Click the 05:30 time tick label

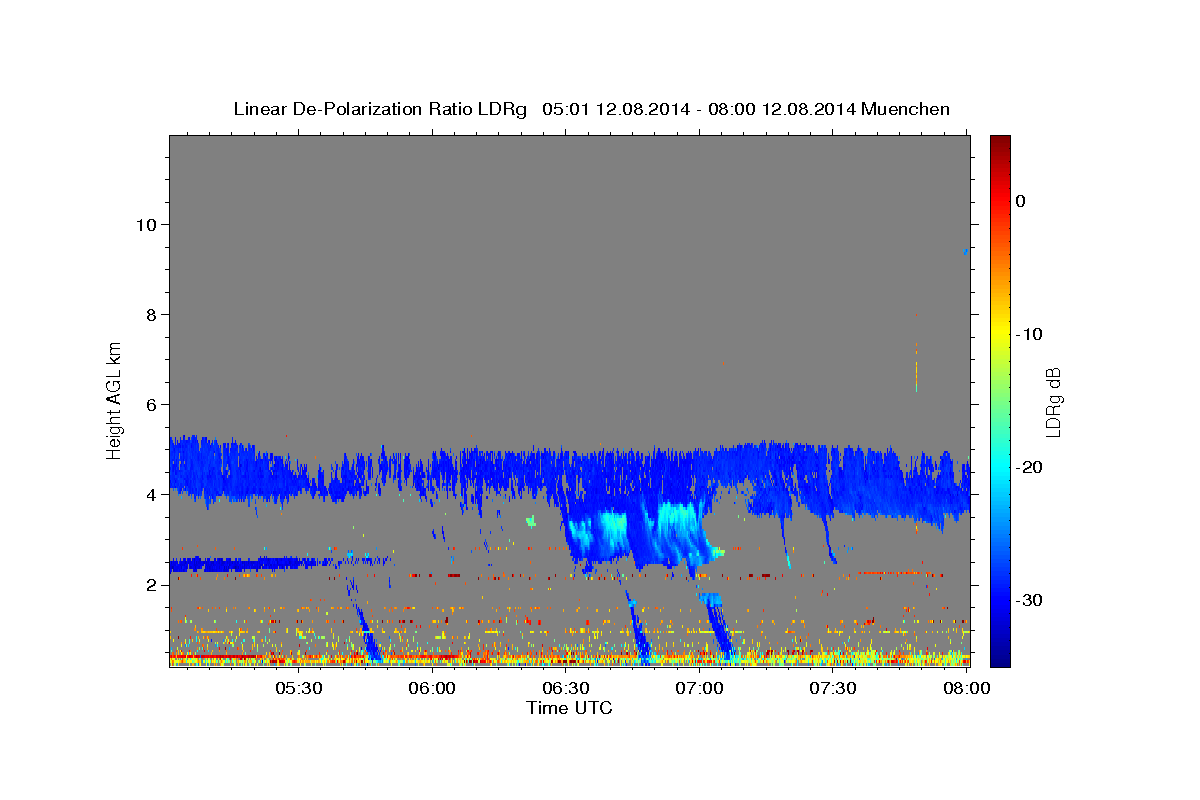coord(298,688)
